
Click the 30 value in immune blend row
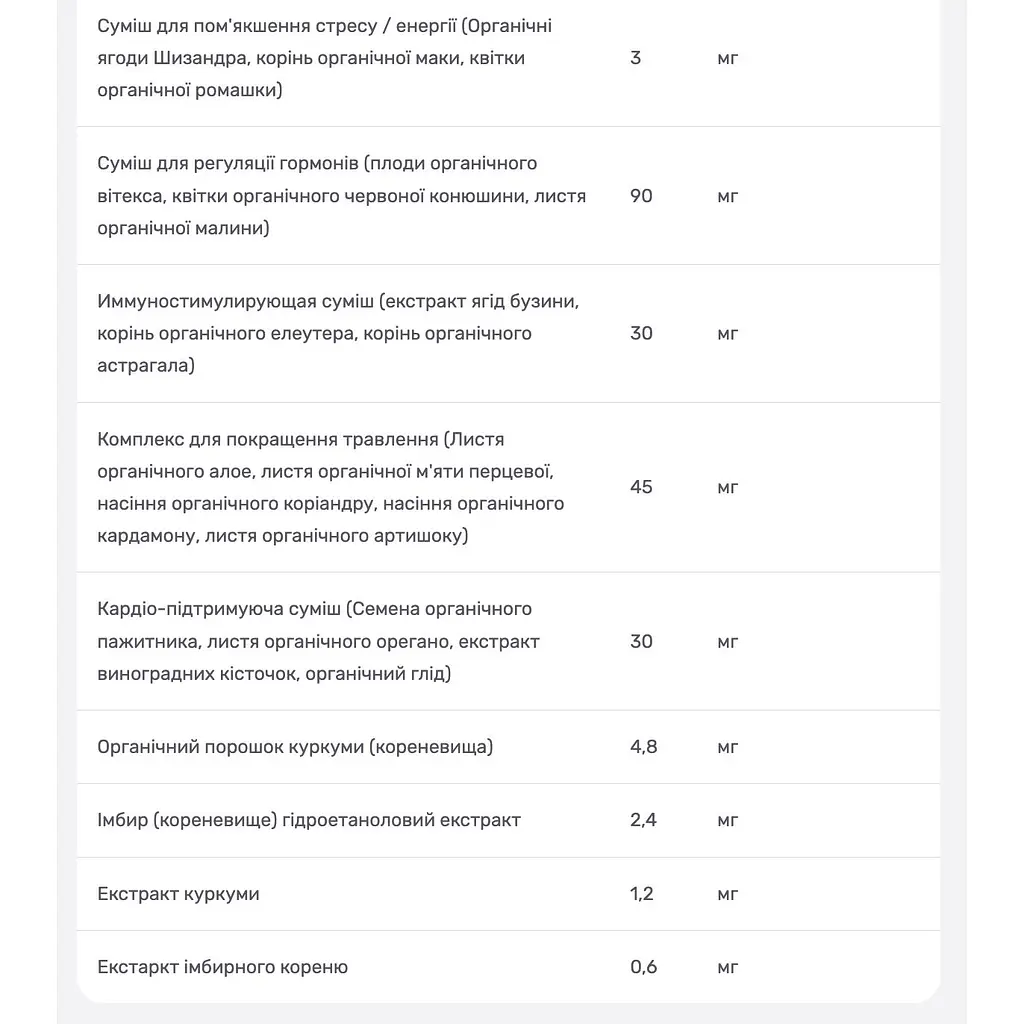(x=641, y=333)
